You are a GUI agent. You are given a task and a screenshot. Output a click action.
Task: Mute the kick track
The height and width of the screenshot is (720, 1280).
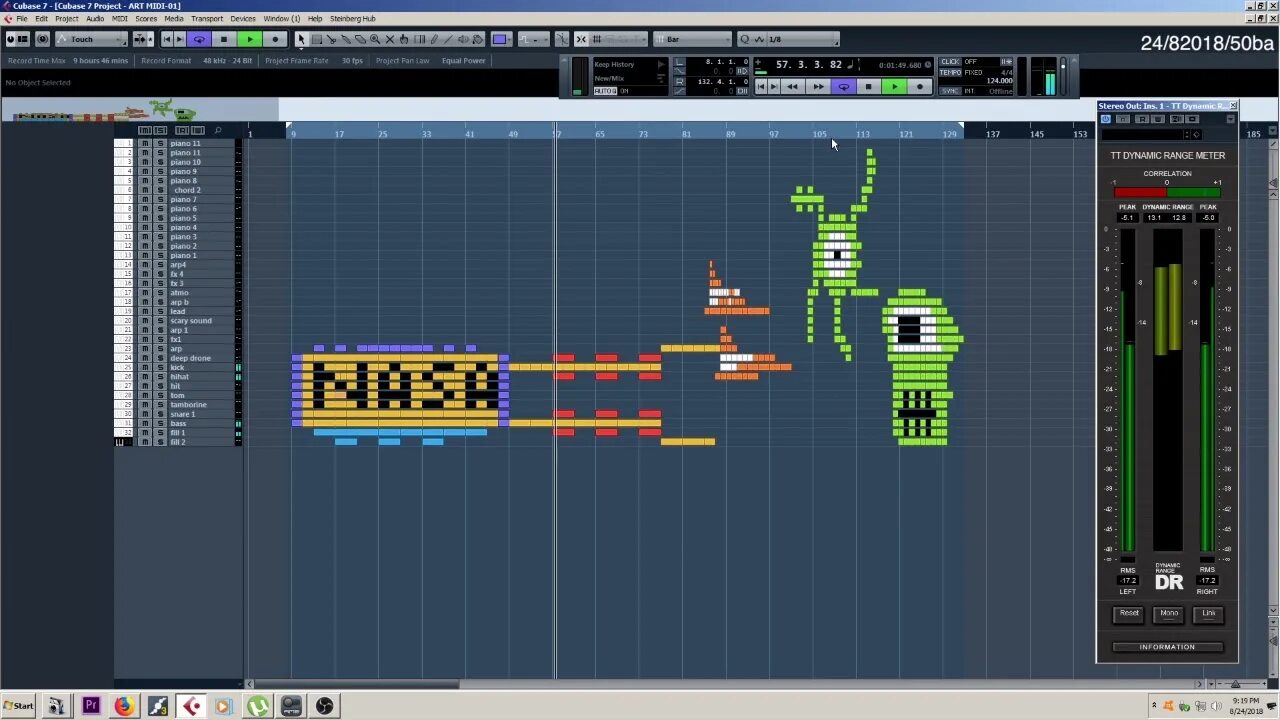point(145,367)
